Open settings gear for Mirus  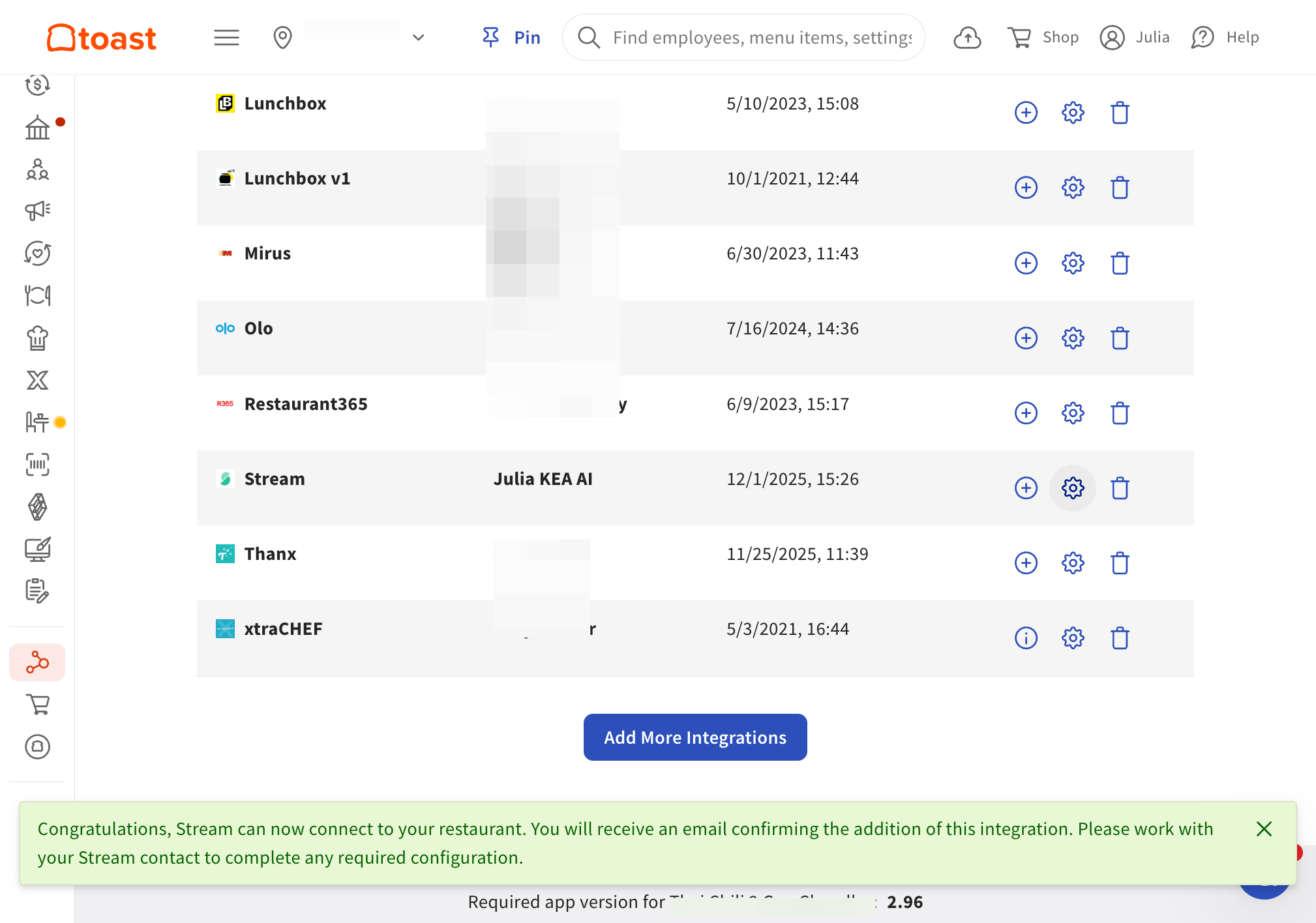1073,263
